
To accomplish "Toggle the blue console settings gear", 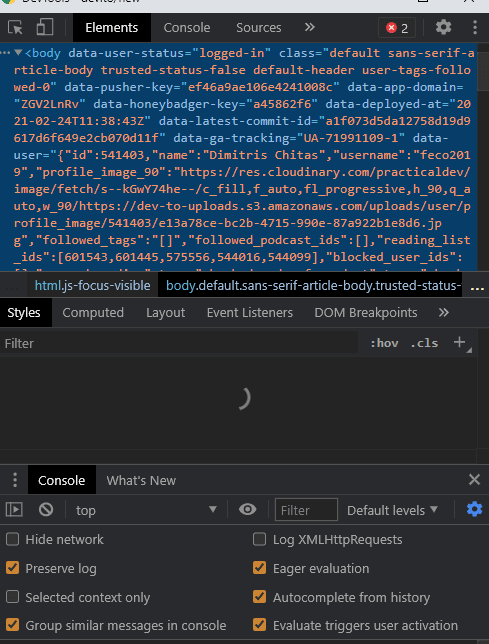I will [x=475, y=509].
